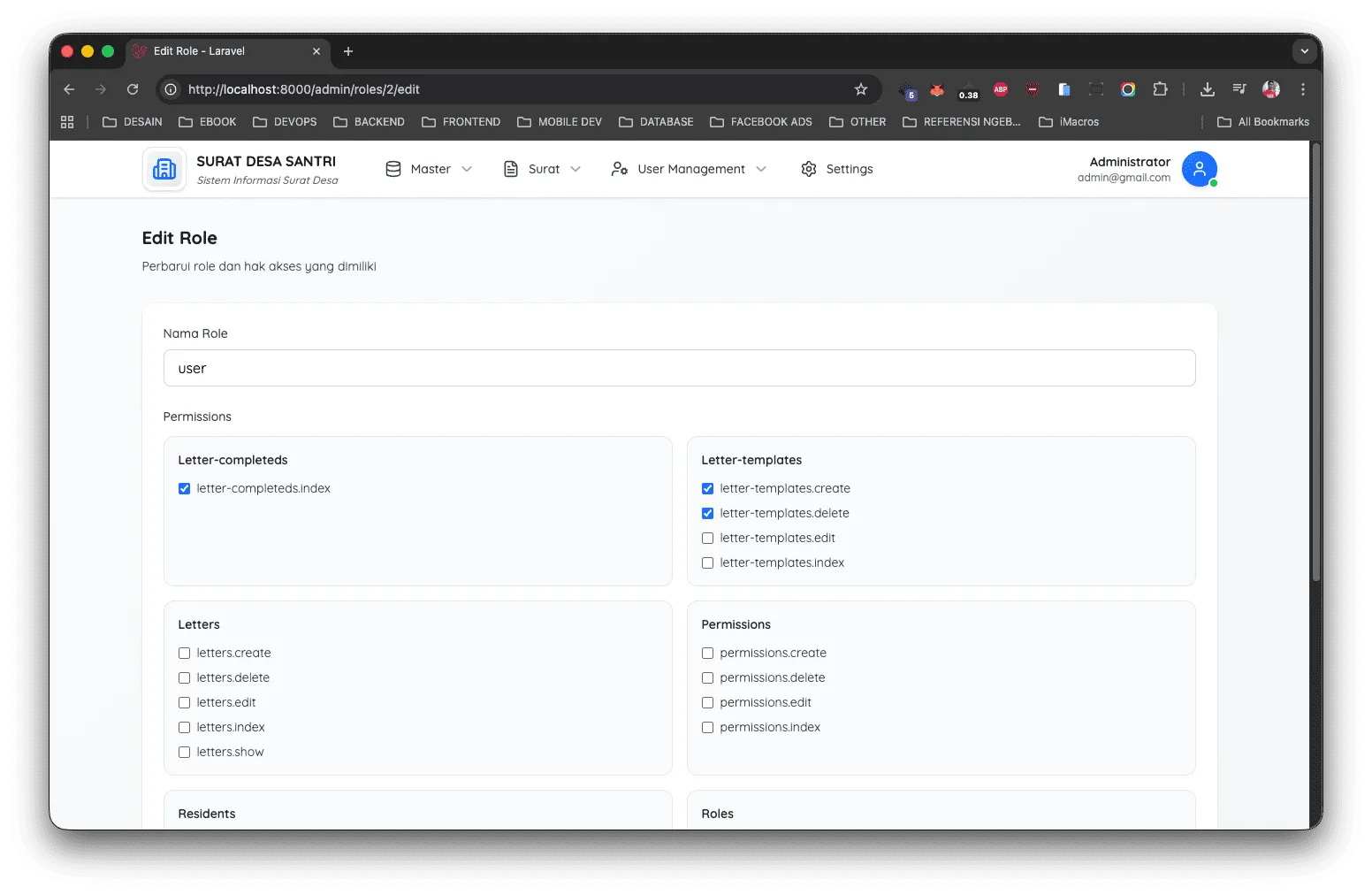Click the screenshot capture extension icon
This screenshot has height=895, width=1372.
tap(1096, 89)
